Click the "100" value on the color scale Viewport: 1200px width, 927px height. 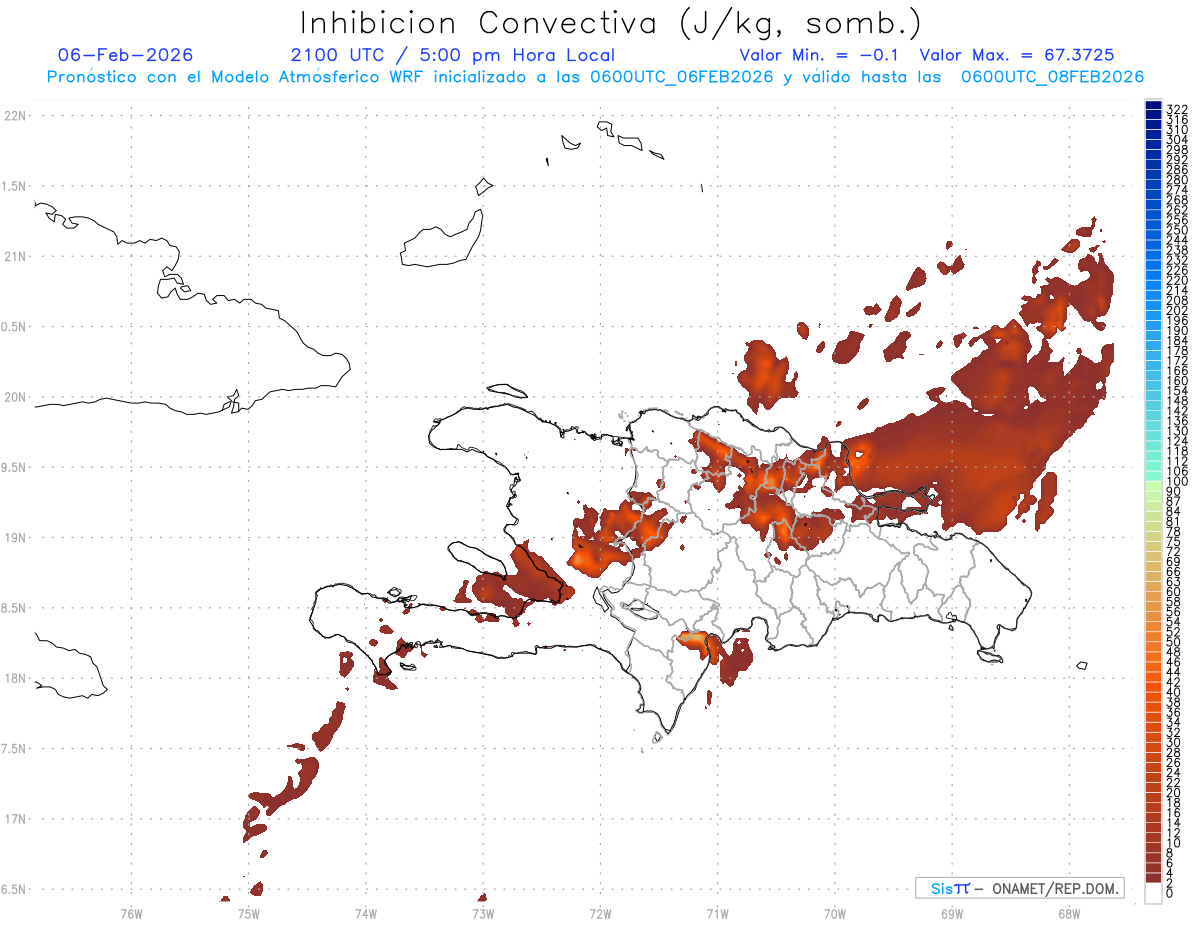pyautogui.click(x=1177, y=482)
